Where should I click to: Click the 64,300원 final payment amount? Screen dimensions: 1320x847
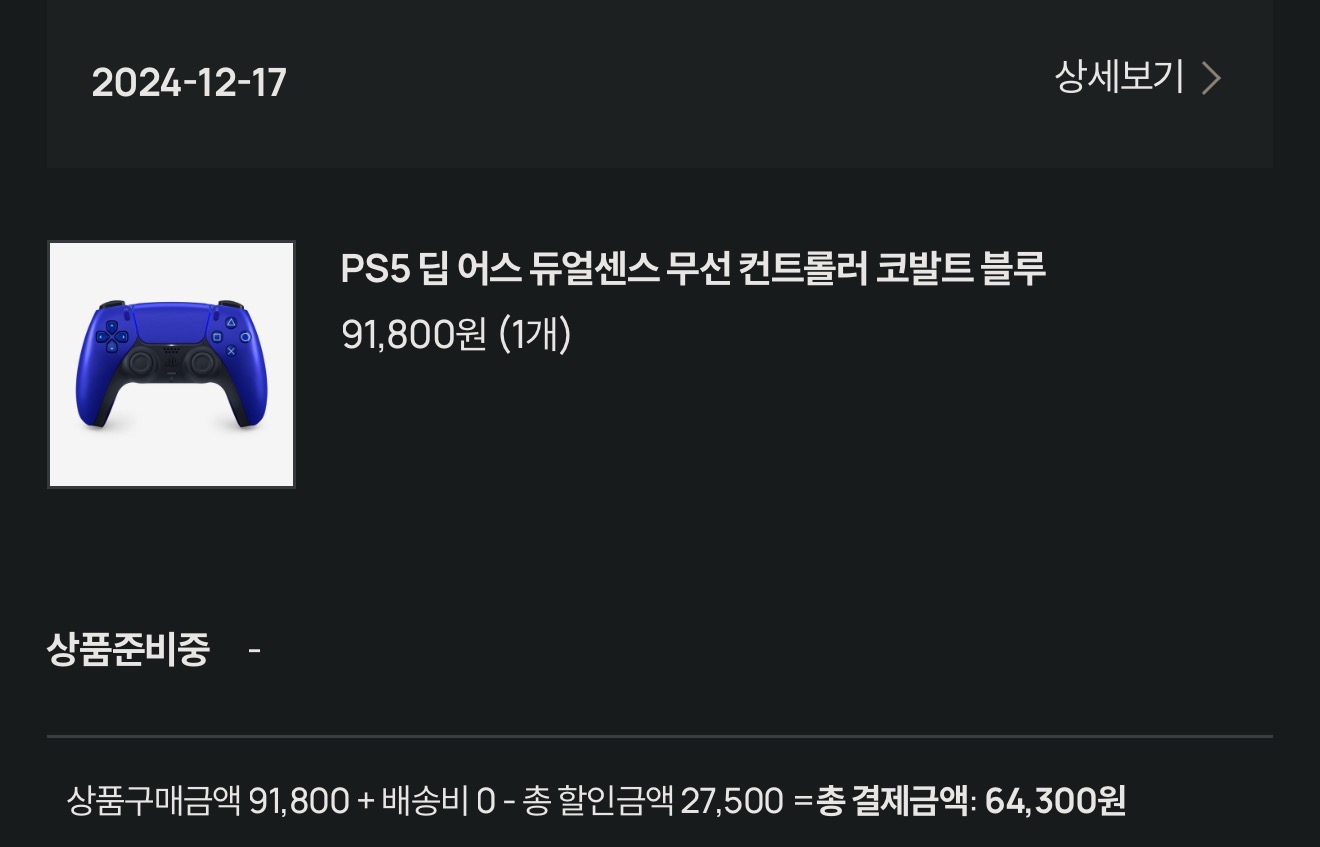pos(1055,801)
